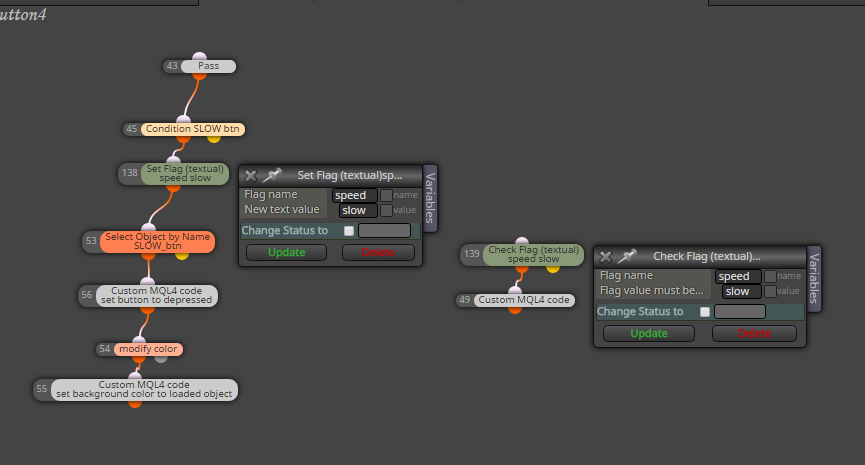Click orange output connector of block 49

click(x=515, y=310)
